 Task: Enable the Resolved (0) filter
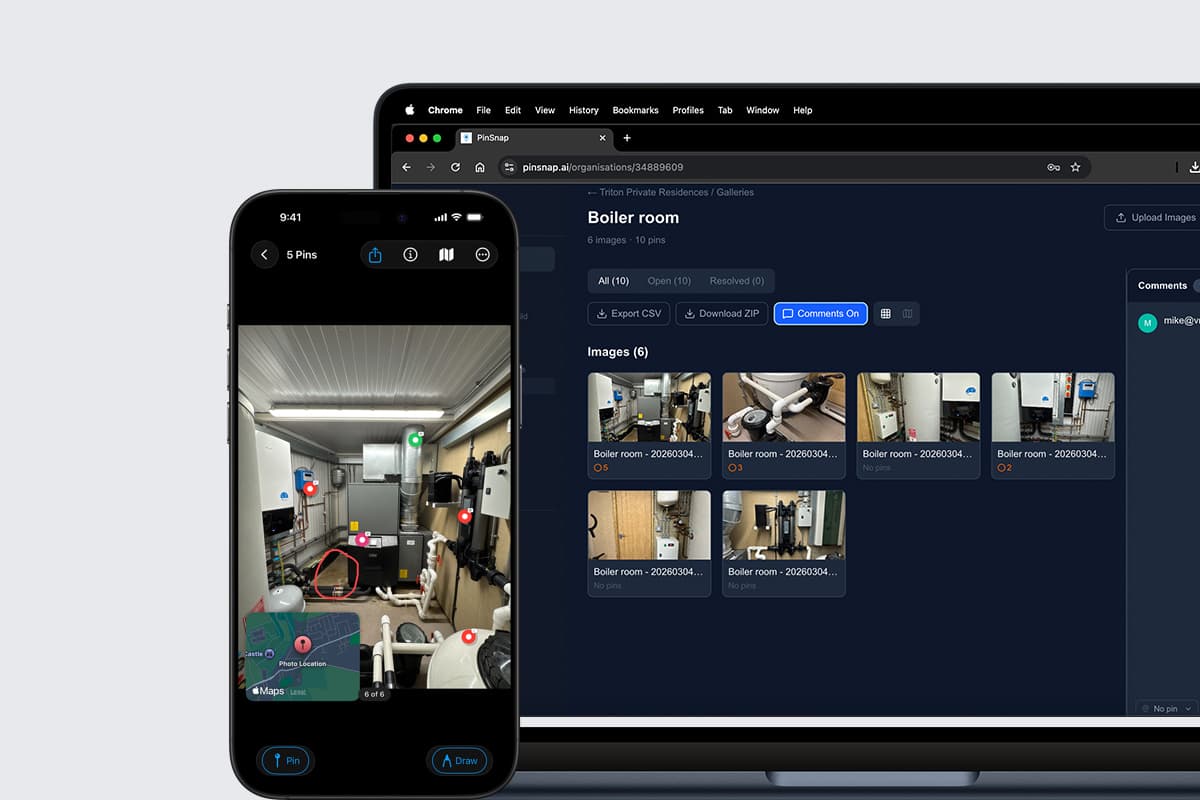(736, 280)
